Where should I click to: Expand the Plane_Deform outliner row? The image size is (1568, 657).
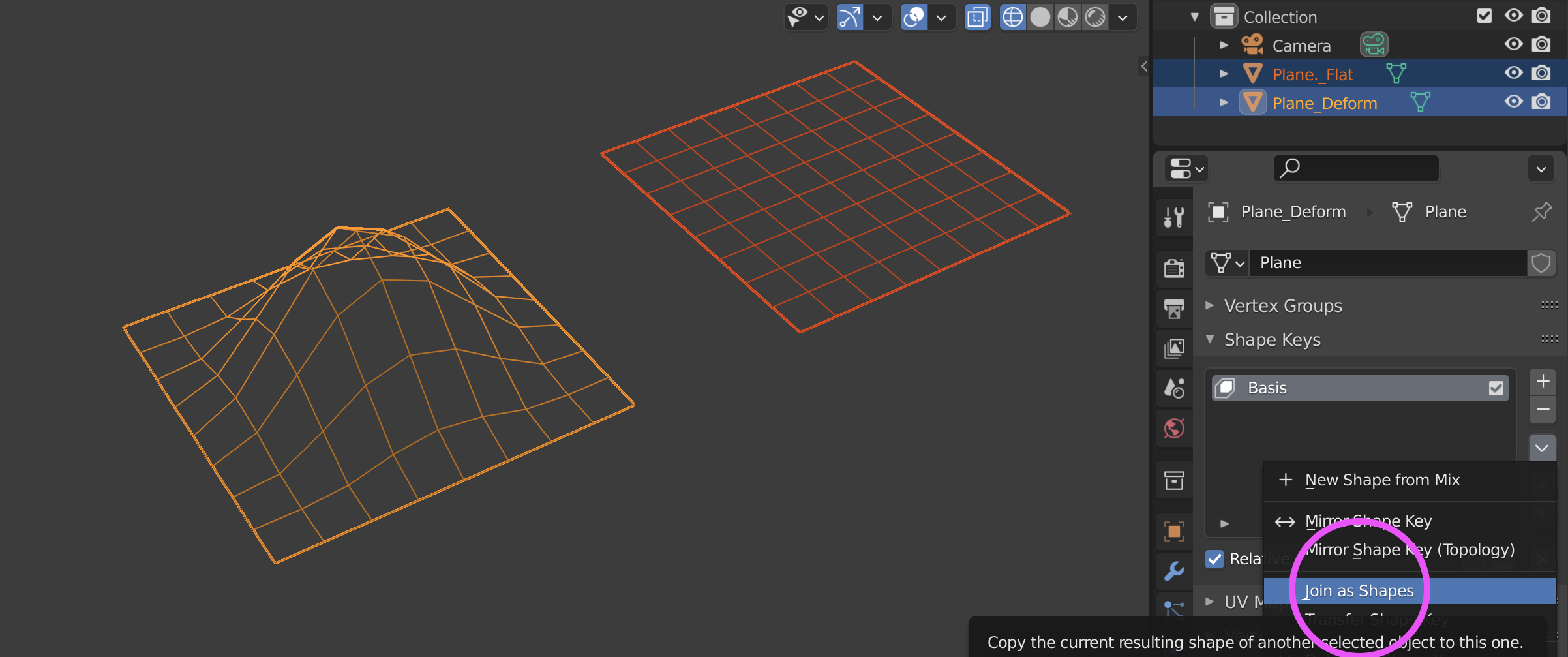tap(1224, 102)
